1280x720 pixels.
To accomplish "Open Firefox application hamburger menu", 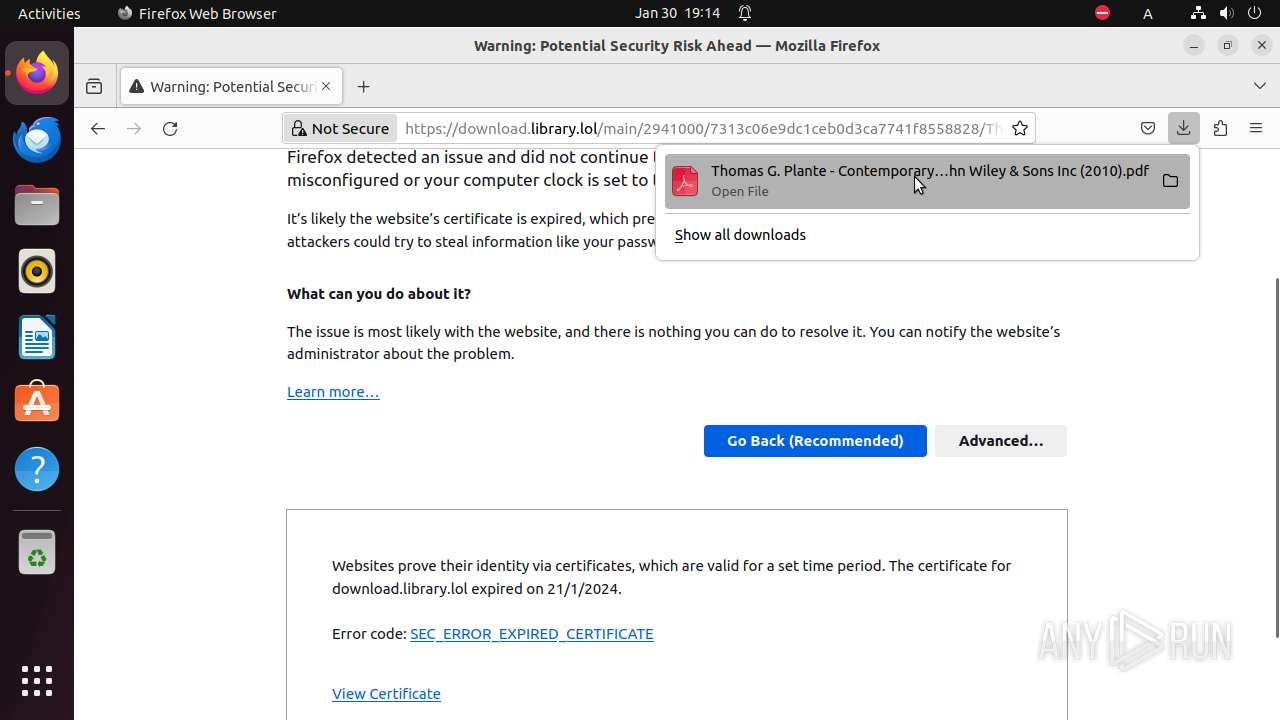I will point(1256,128).
